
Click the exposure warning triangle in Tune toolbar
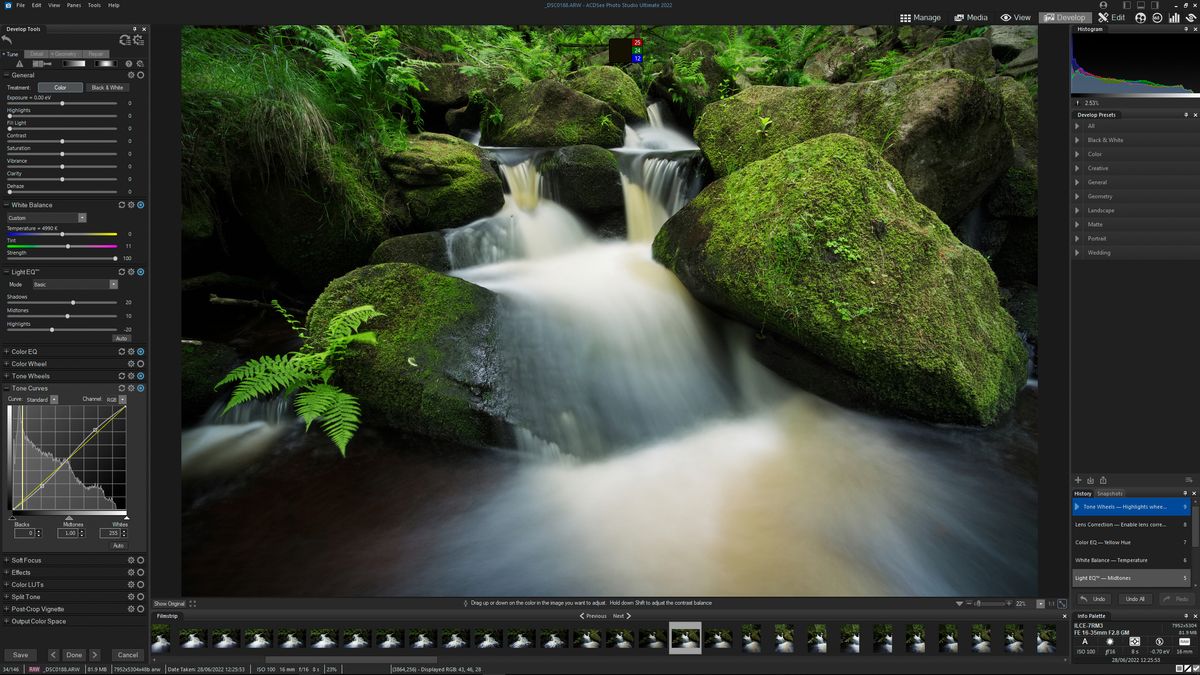(x=21, y=62)
